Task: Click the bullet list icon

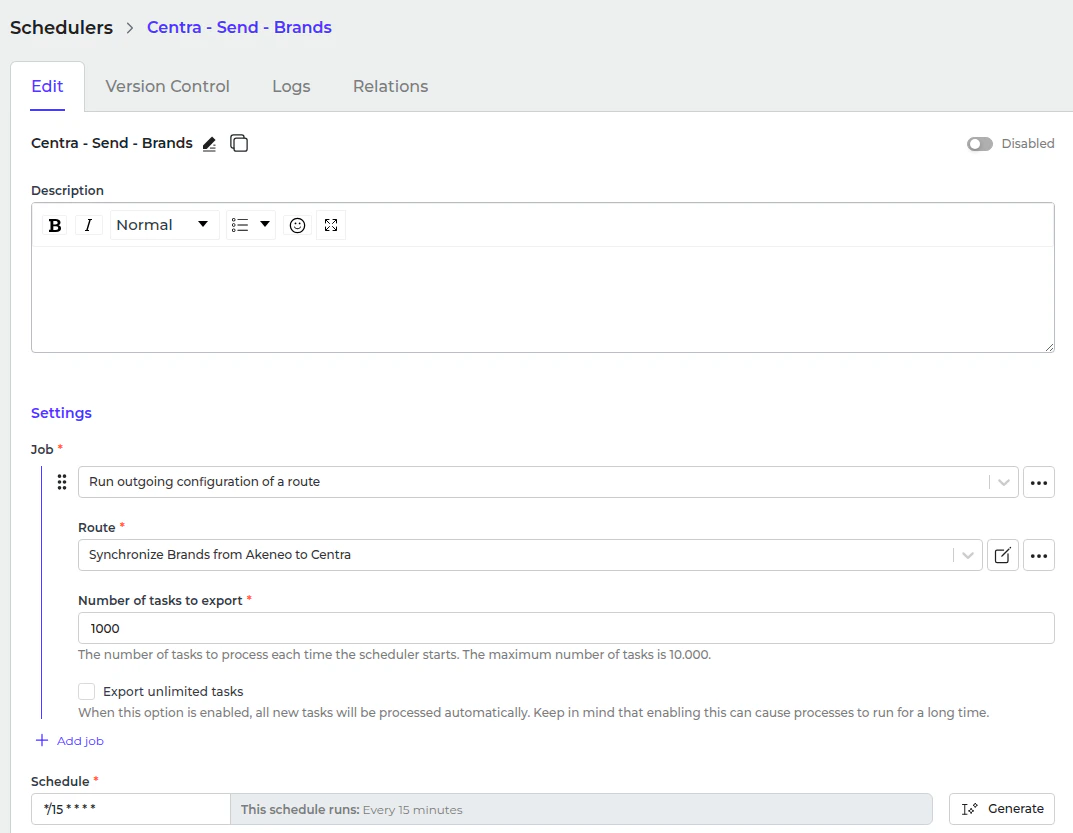Action: [x=240, y=225]
